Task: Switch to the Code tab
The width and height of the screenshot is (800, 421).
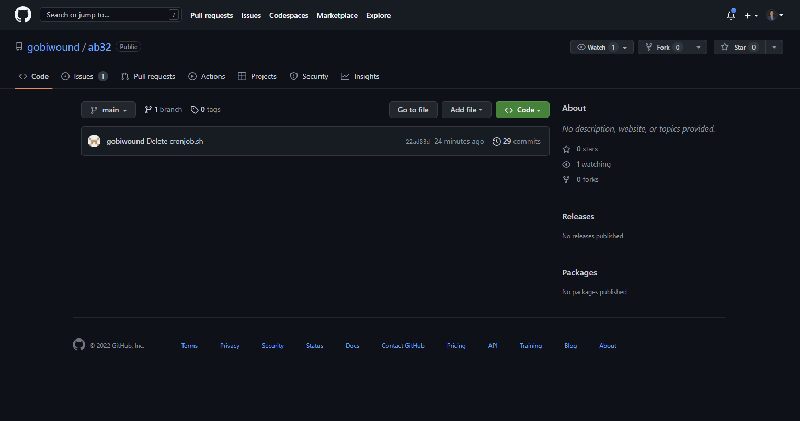Action: pos(34,77)
